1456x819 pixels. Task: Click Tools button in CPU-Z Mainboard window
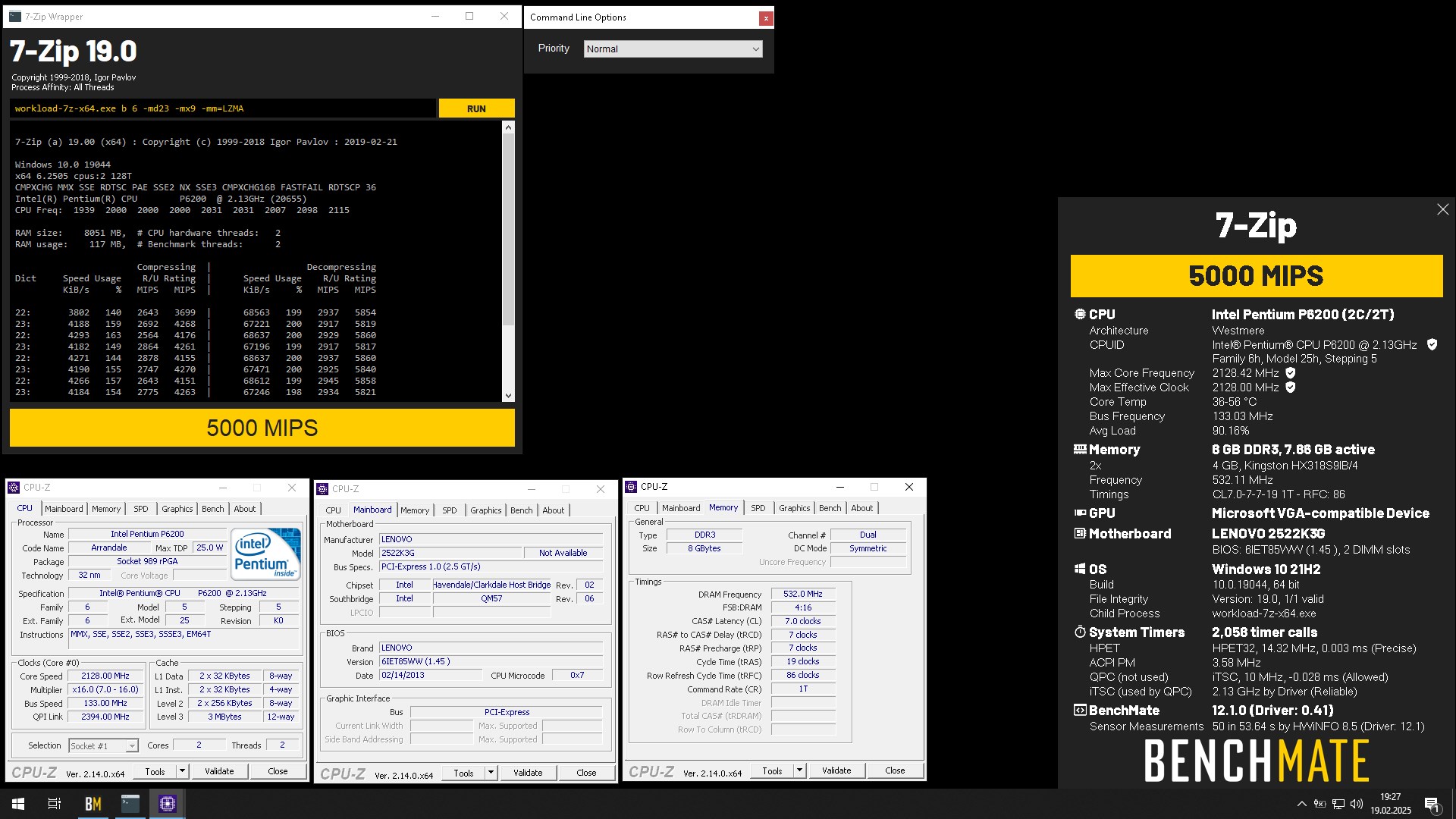pos(463,773)
